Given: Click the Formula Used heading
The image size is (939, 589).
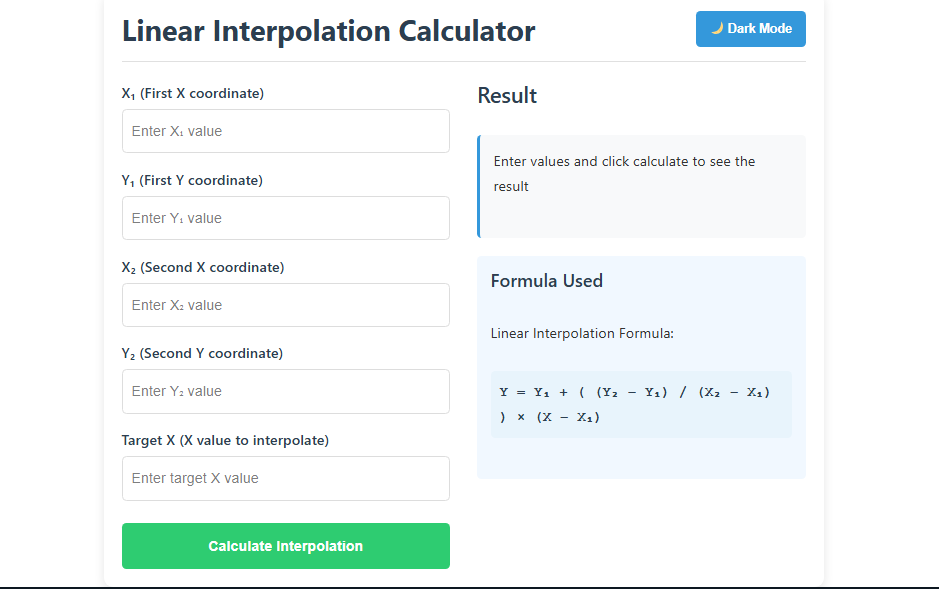Looking at the screenshot, I should click(x=546, y=281).
